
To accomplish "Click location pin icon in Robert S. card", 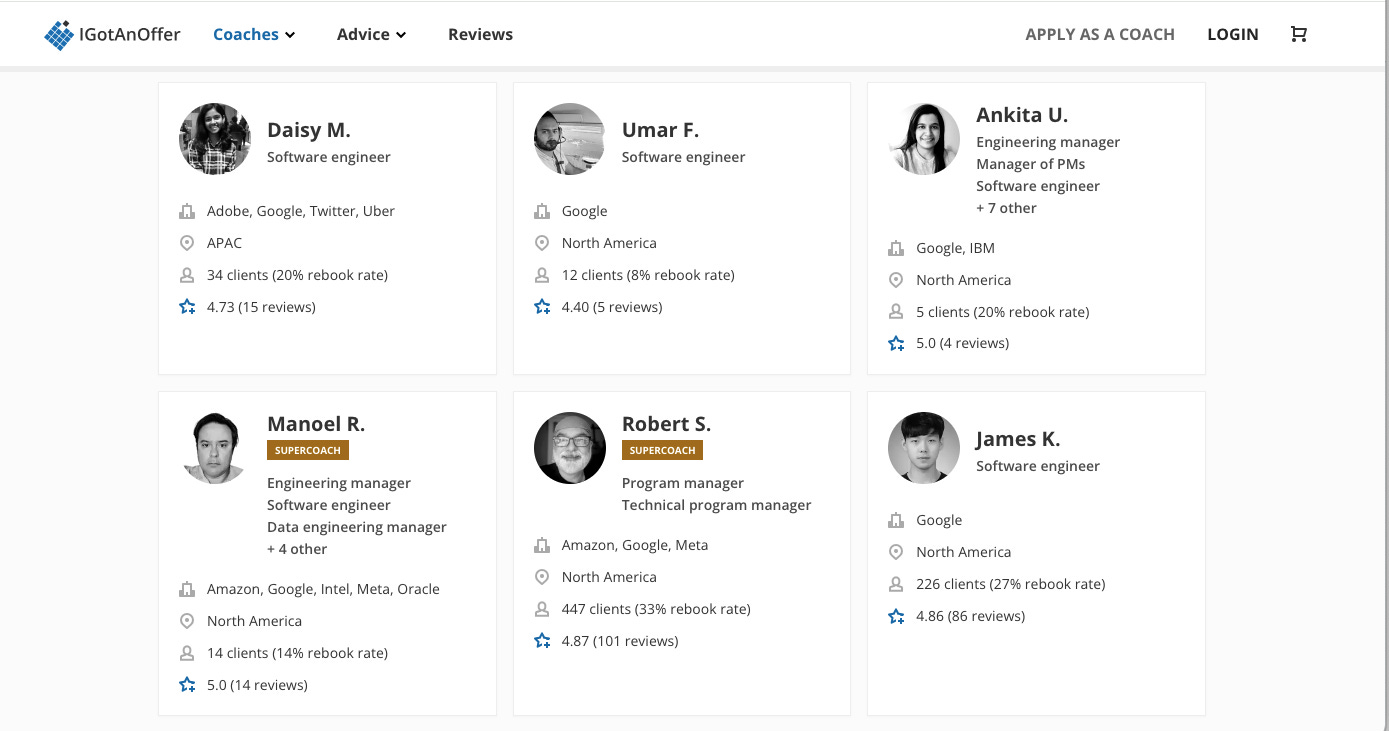I will (x=542, y=577).
